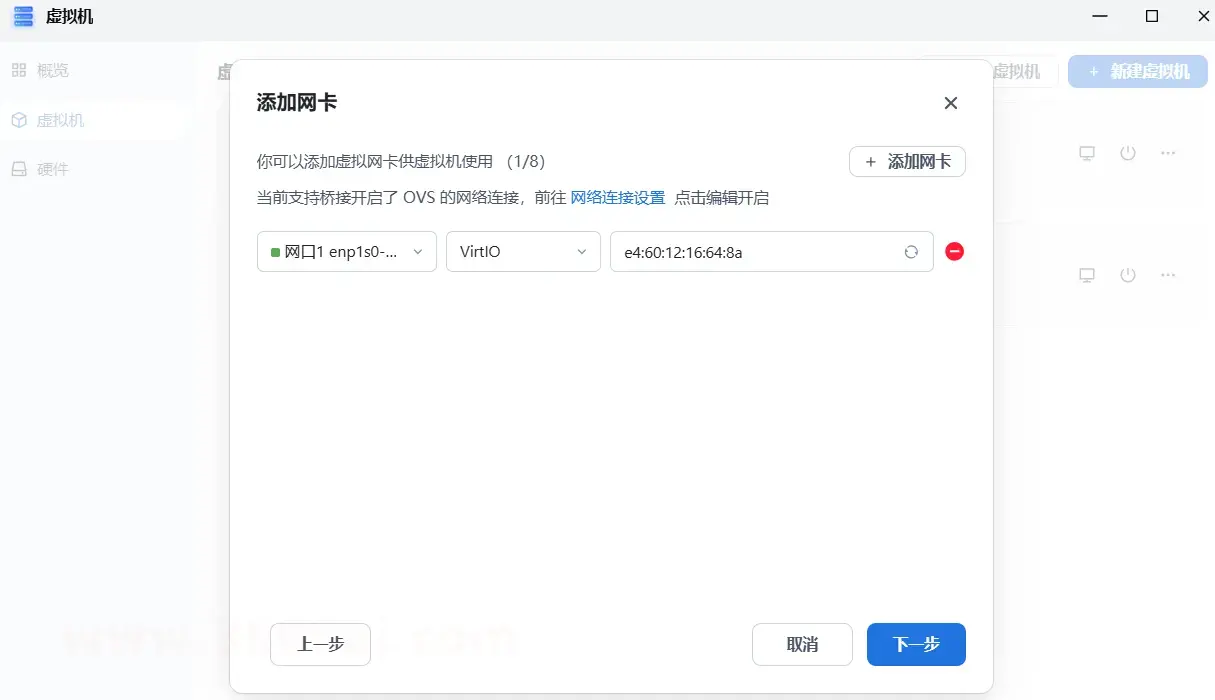1215x700 pixels.
Task: Click the MAC address regenerate refresh icon
Action: [x=911, y=252]
